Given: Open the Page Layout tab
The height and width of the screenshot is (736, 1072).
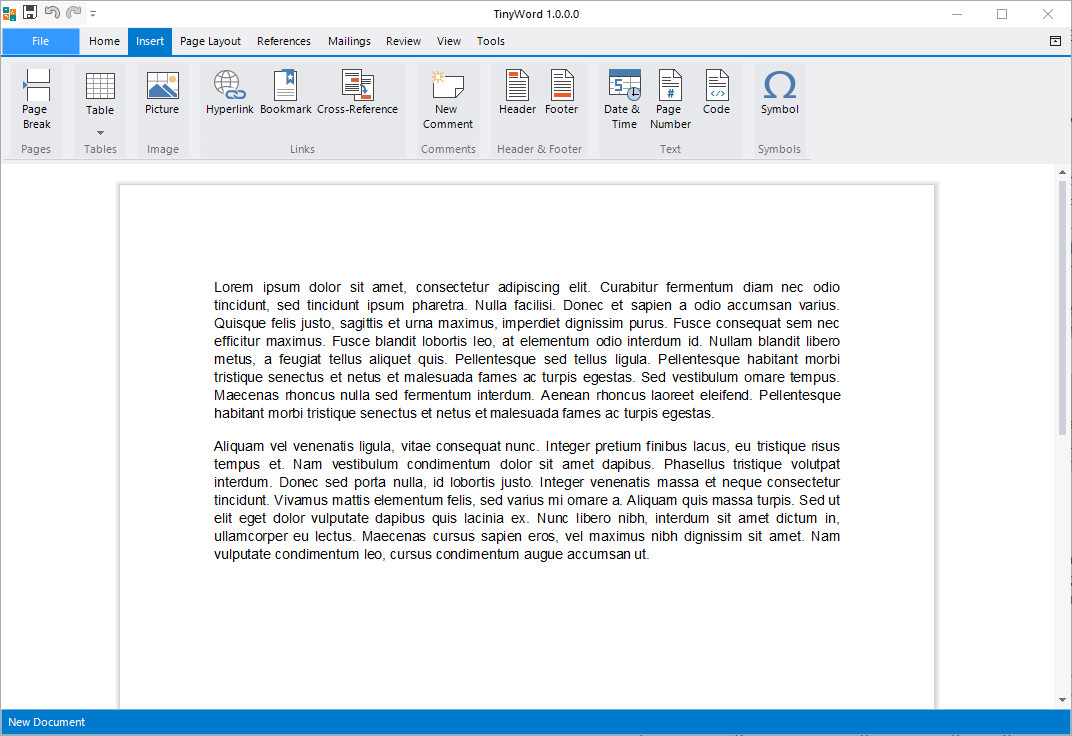Looking at the screenshot, I should (210, 41).
